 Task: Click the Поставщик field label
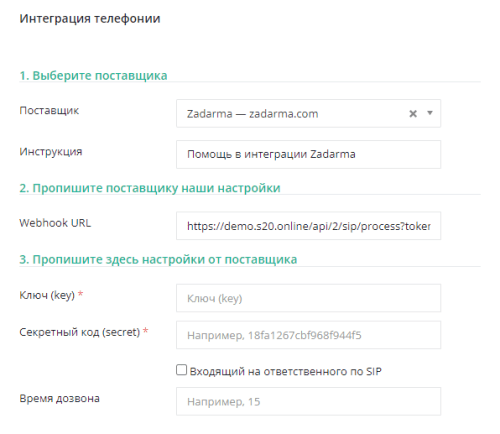(49, 110)
